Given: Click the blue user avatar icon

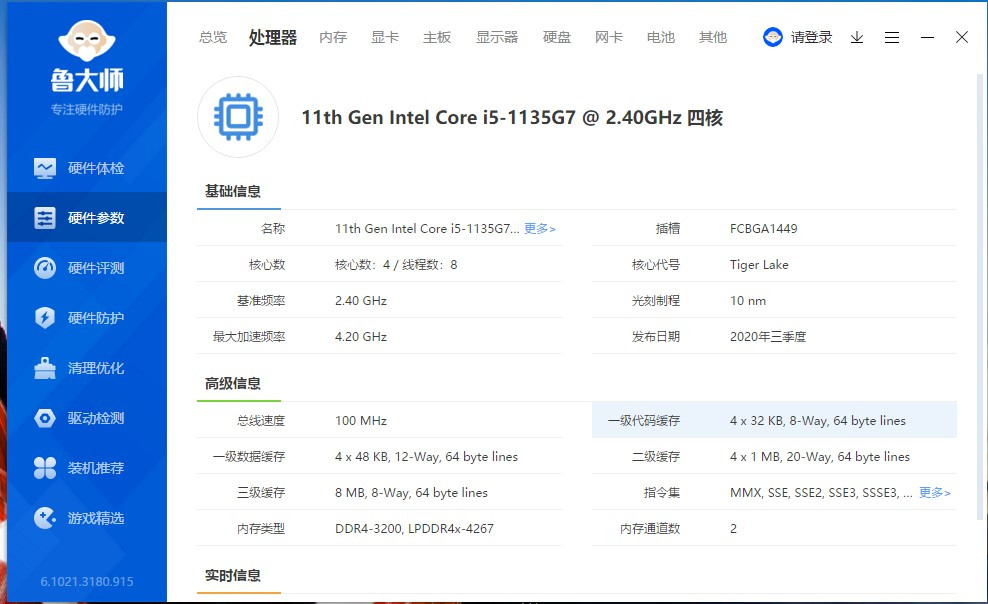Looking at the screenshot, I should click(x=773, y=37).
